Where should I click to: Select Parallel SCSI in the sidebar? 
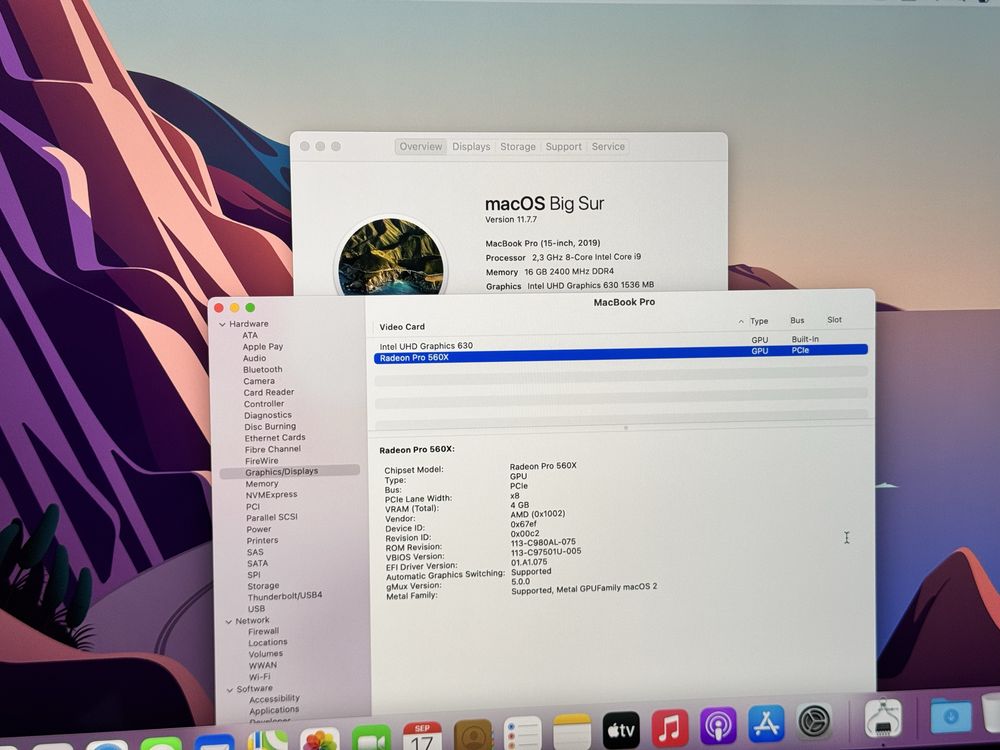(x=272, y=518)
